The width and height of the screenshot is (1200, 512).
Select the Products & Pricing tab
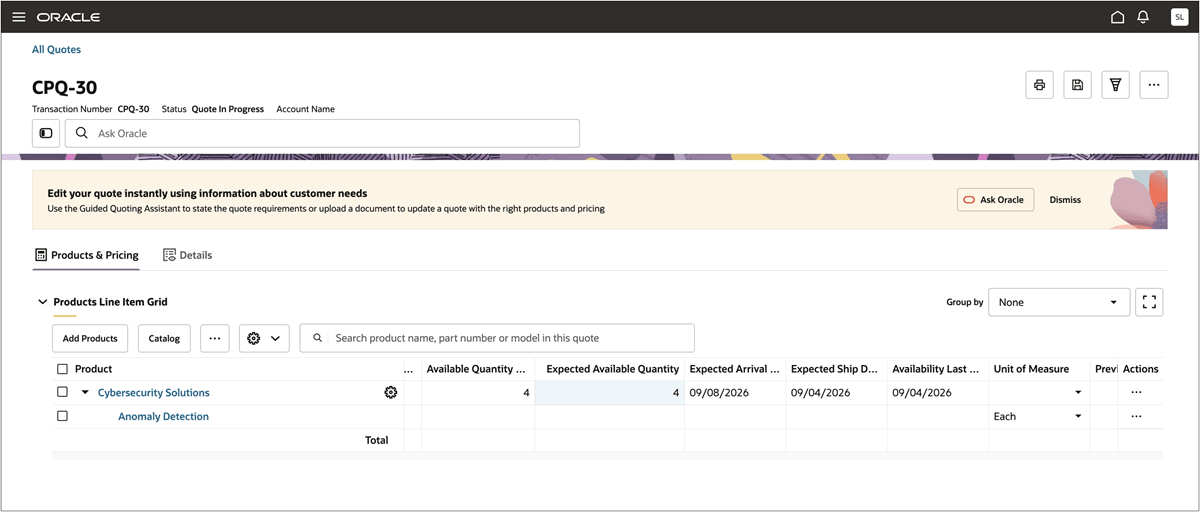pyautogui.click(x=86, y=255)
